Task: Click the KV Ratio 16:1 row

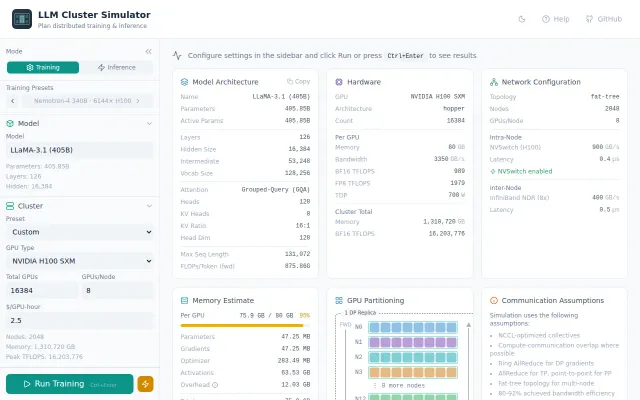Action: click(x=245, y=226)
